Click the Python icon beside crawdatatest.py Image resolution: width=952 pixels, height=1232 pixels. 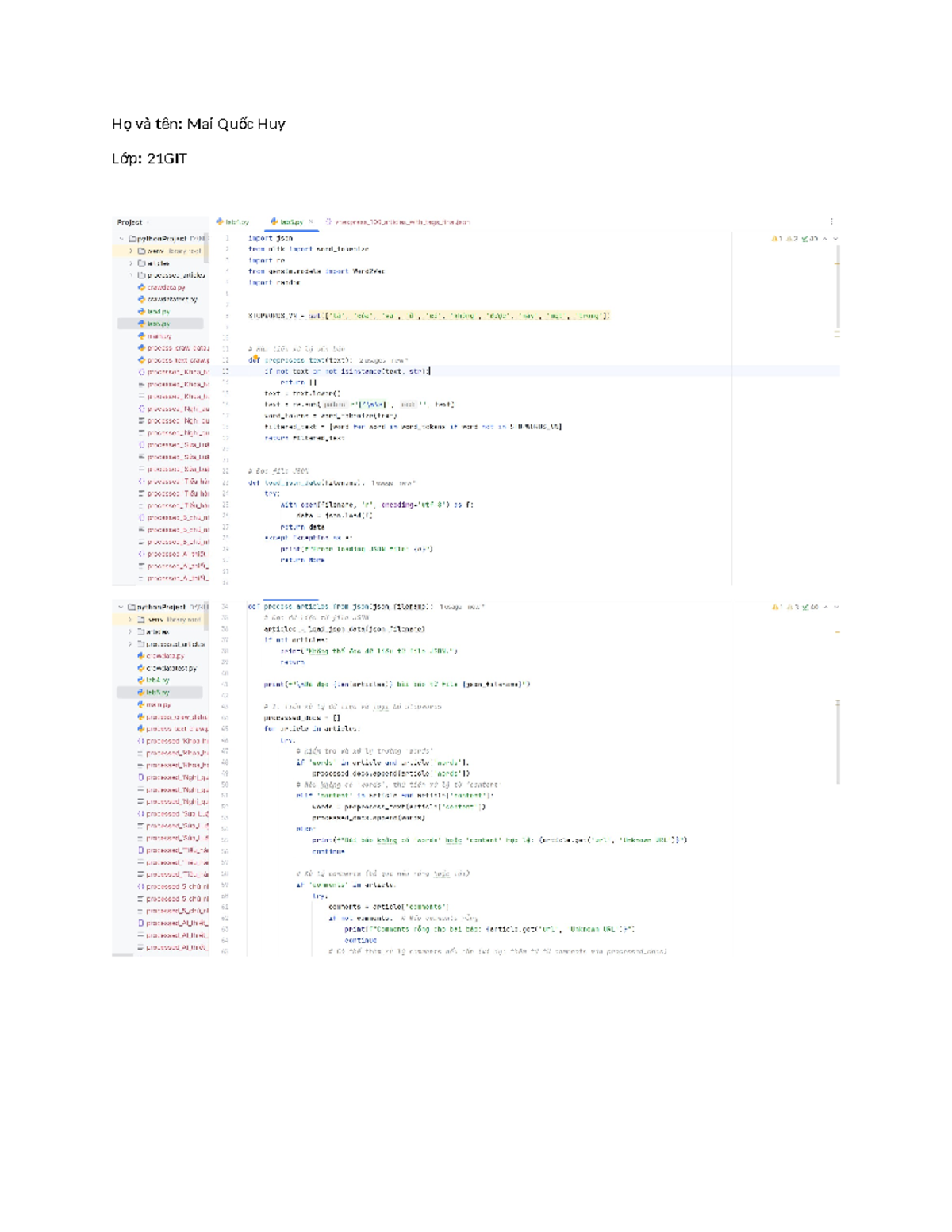point(141,298)
